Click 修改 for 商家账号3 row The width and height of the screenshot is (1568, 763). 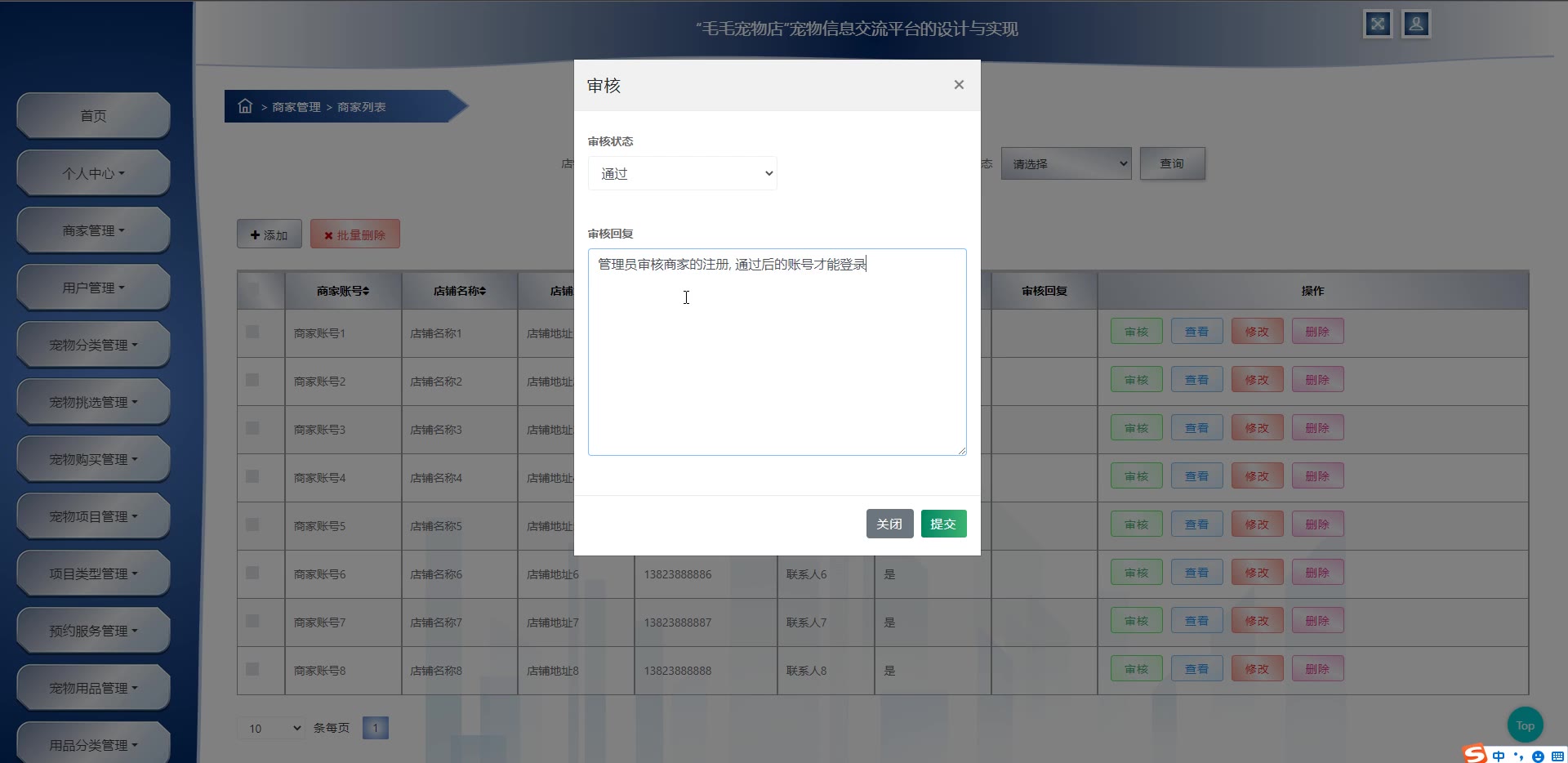pyautogui.click(x=1257, y=428)
